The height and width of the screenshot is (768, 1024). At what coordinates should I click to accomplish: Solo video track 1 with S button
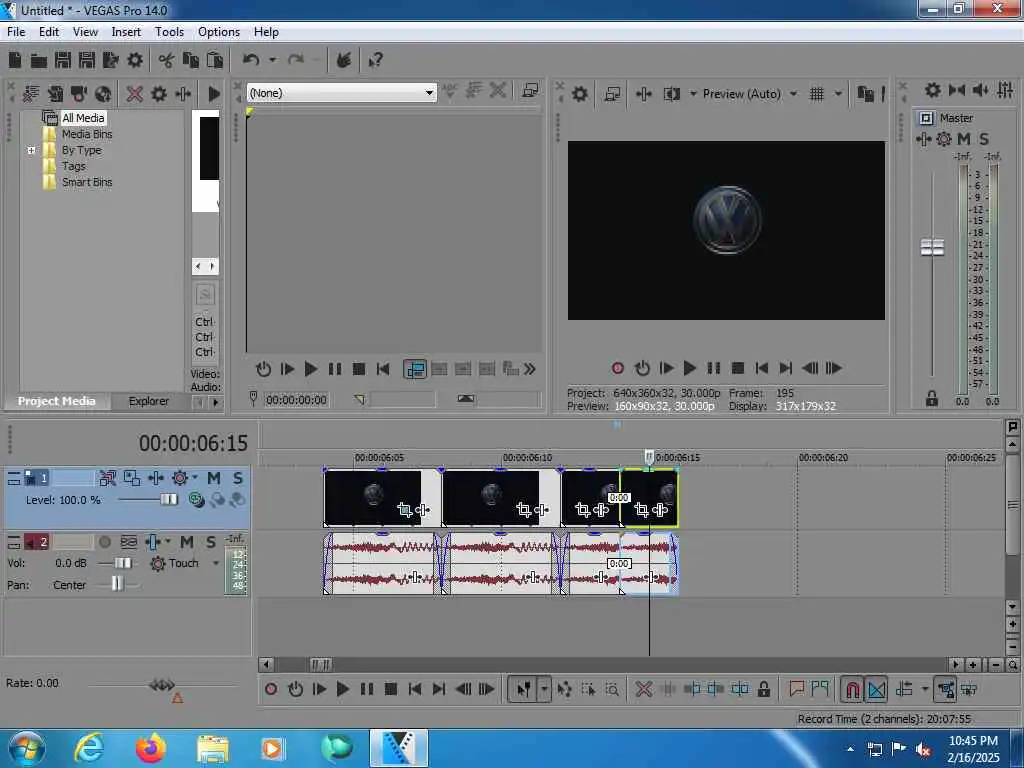point(238,478)
